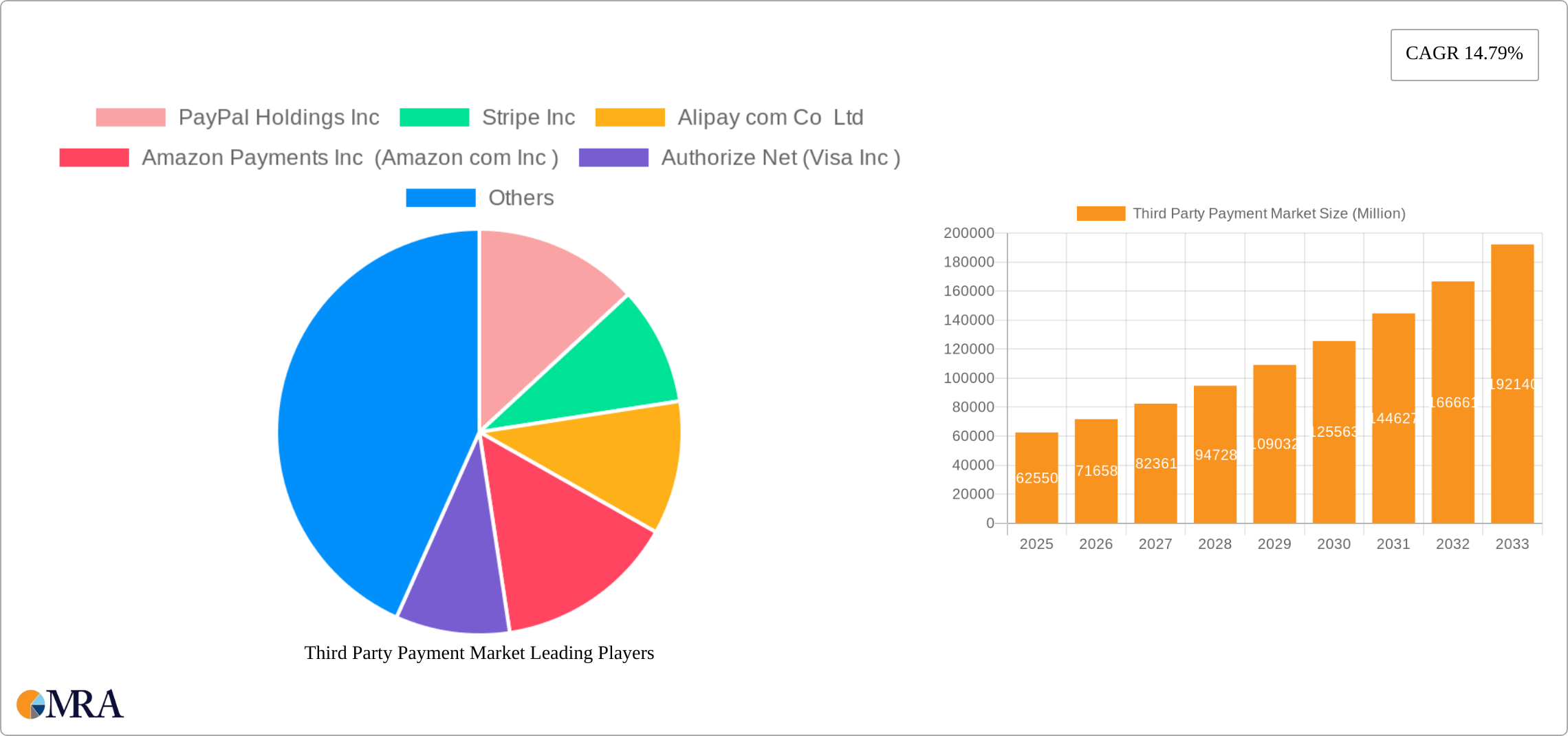Viewport: 1568px width, 736px height.
Task: Click the 2030 bar labeled 125563
Action: pyautogui.click(x=1334, y=432)
